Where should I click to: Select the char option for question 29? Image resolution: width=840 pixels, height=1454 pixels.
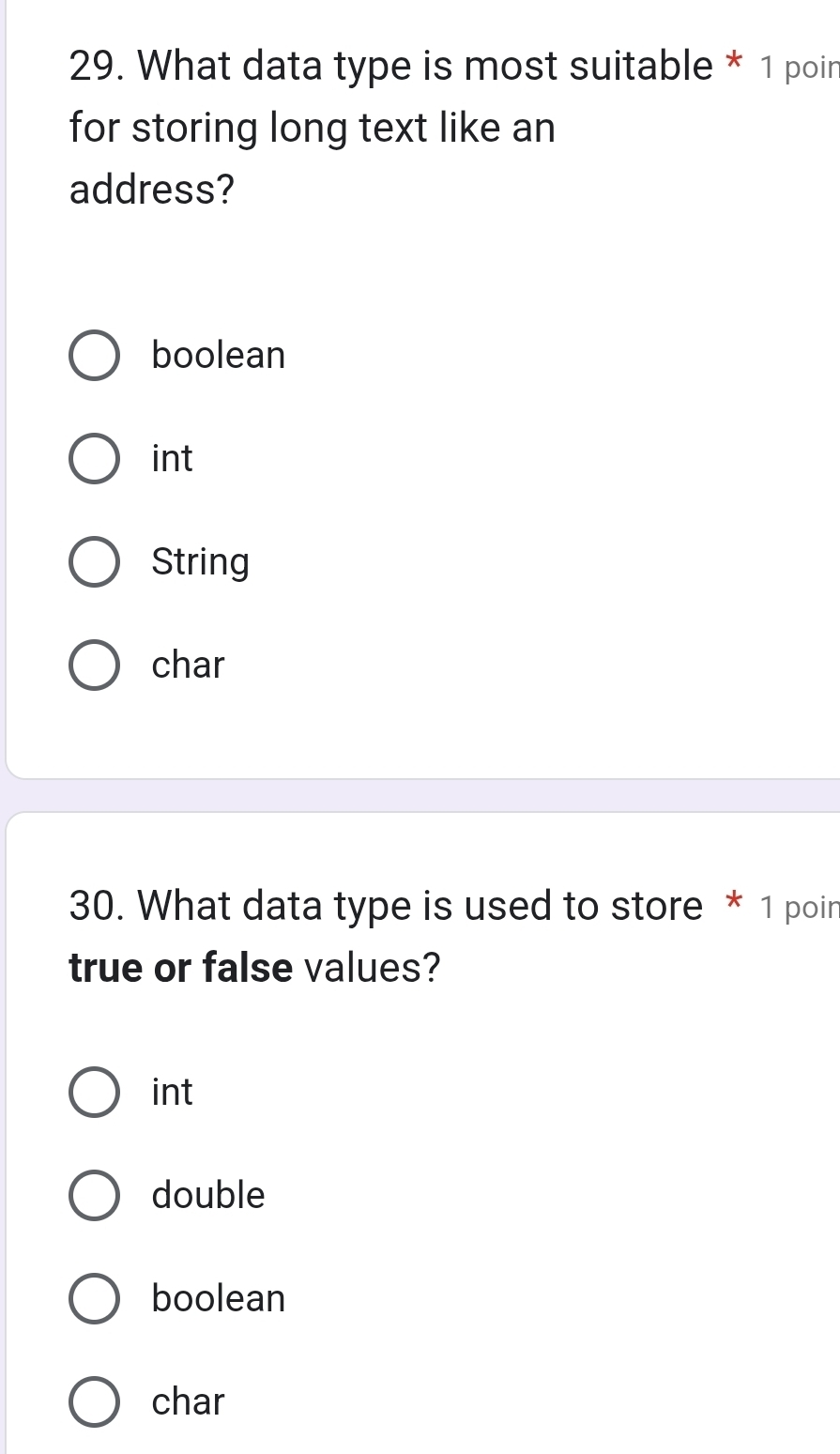point(94,666)
